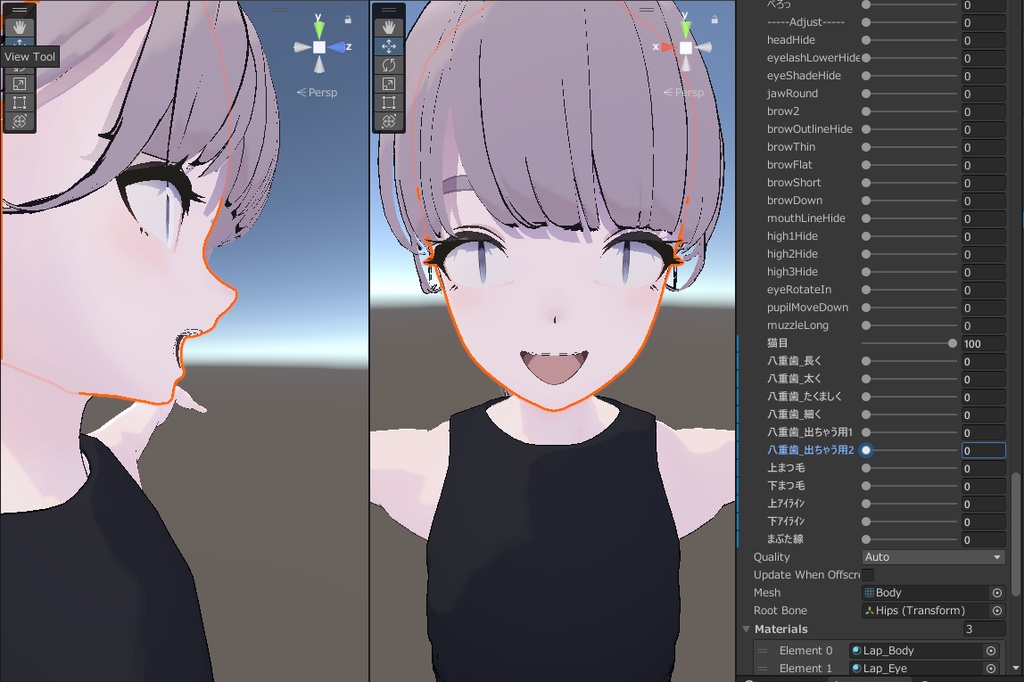The image size is (1024, 682).
Task: Focus the 八重歯_出ちゃう用2 value field
Action: pos(983,451)
